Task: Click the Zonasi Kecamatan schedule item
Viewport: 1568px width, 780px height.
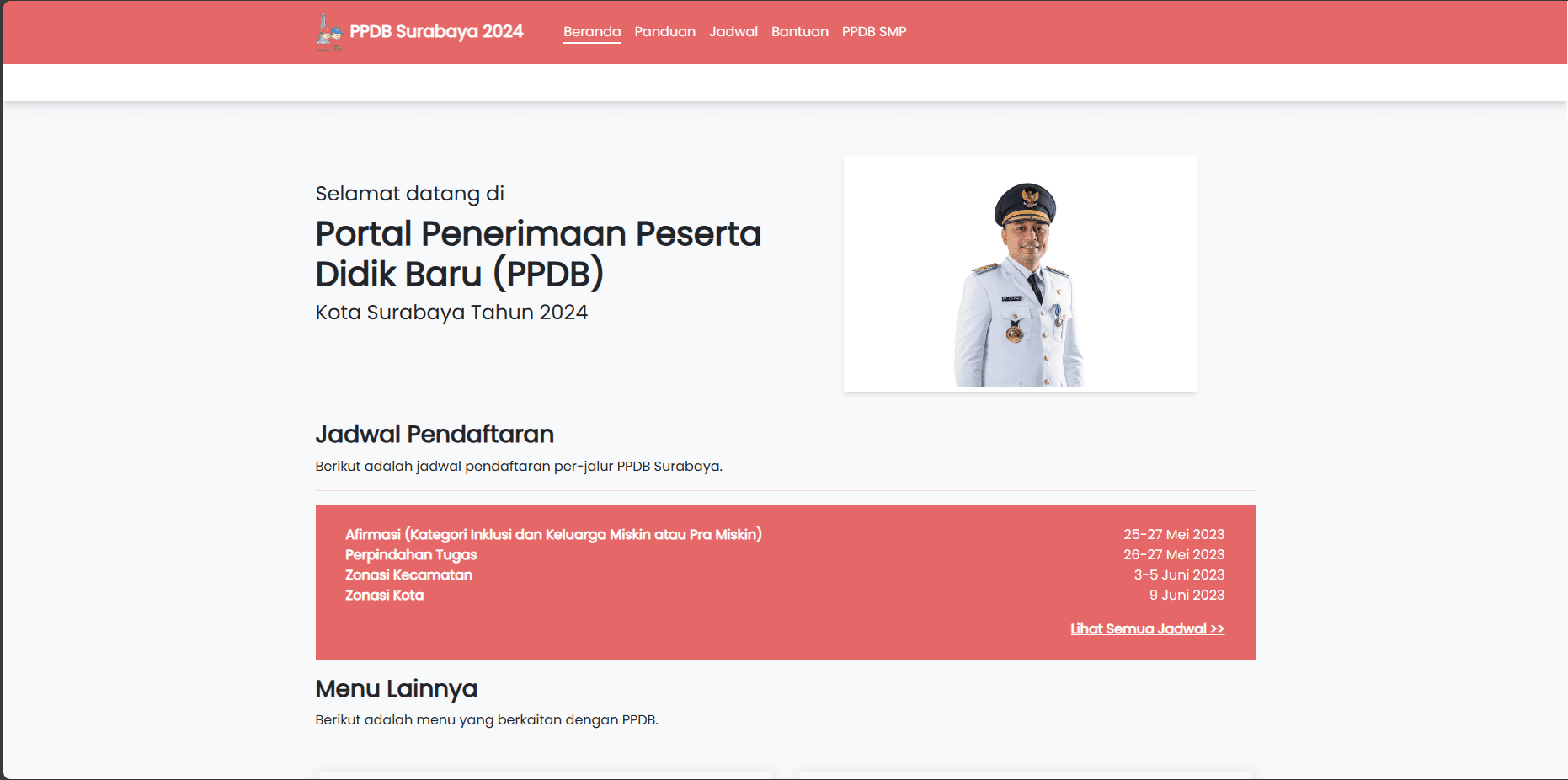Action: 409,574
